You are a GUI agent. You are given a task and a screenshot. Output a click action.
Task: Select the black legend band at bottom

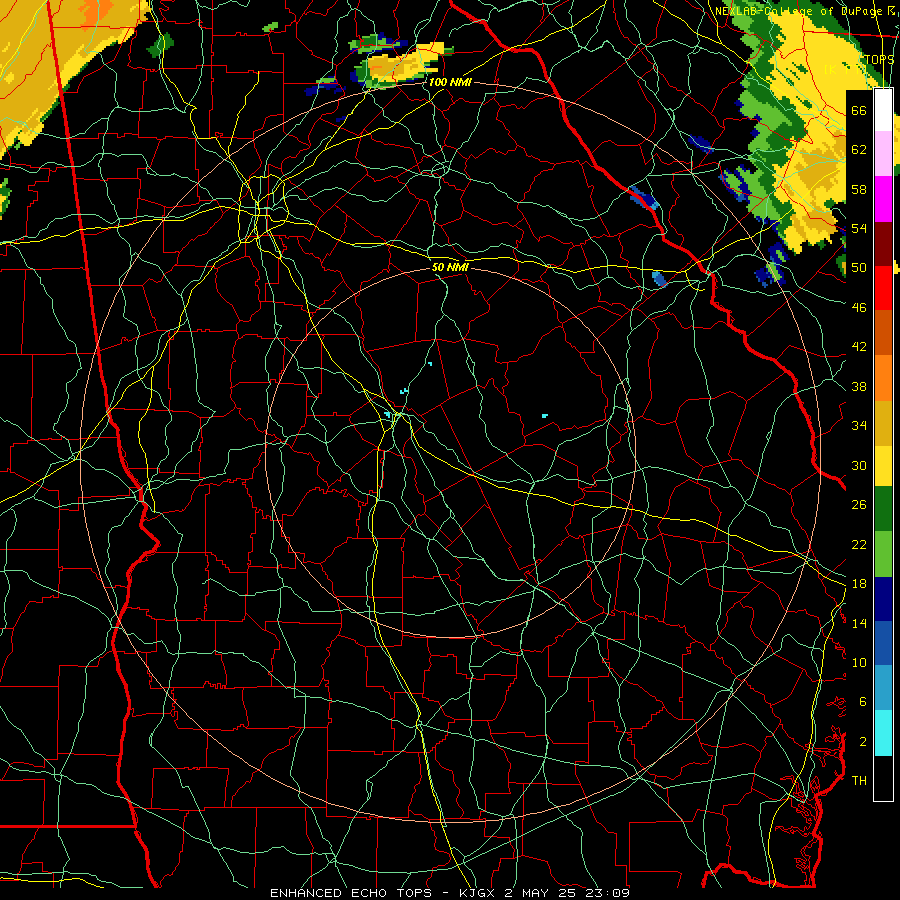pos(883,778)
